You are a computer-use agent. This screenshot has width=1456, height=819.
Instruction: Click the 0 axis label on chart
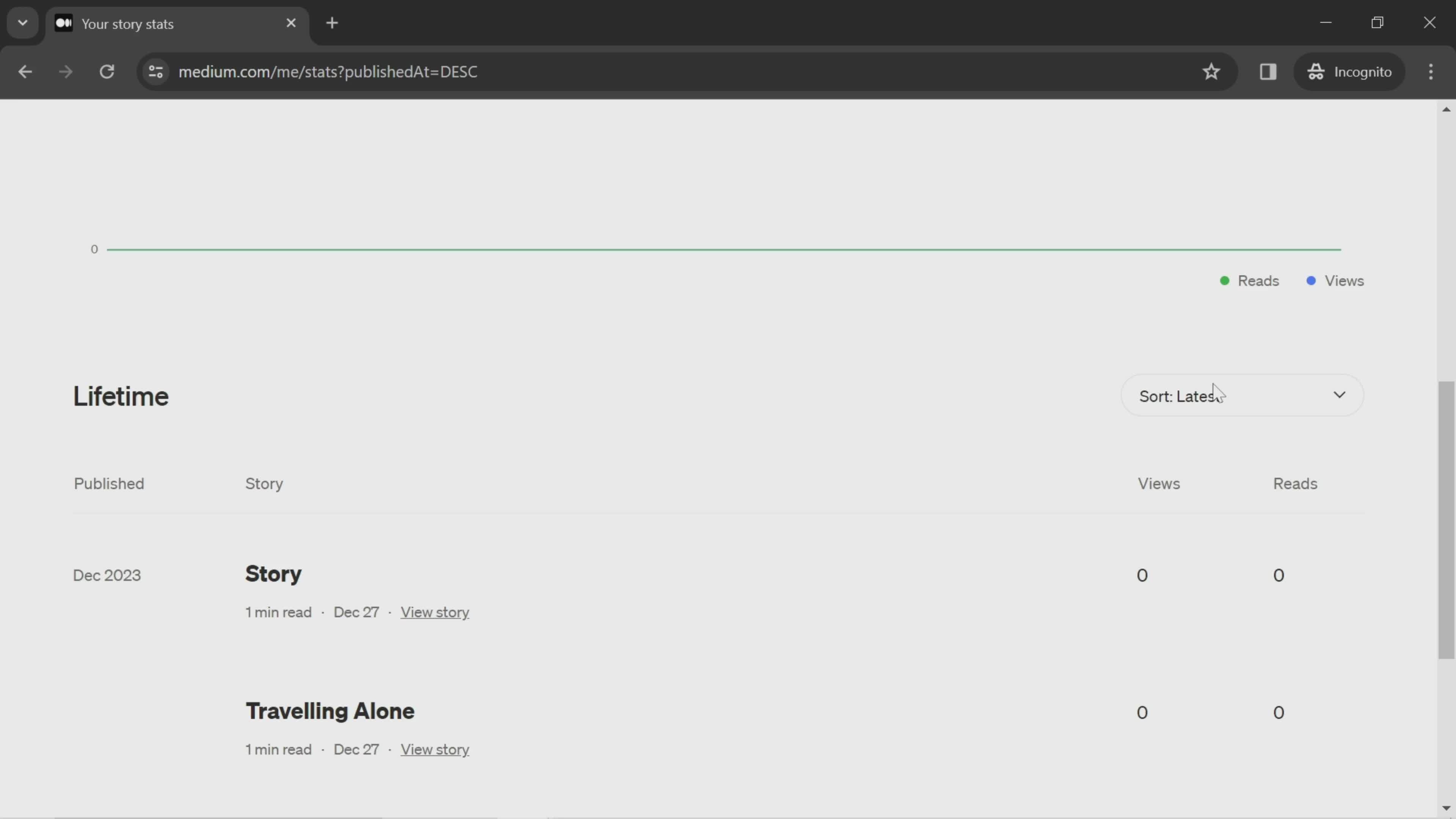[94, 249]
